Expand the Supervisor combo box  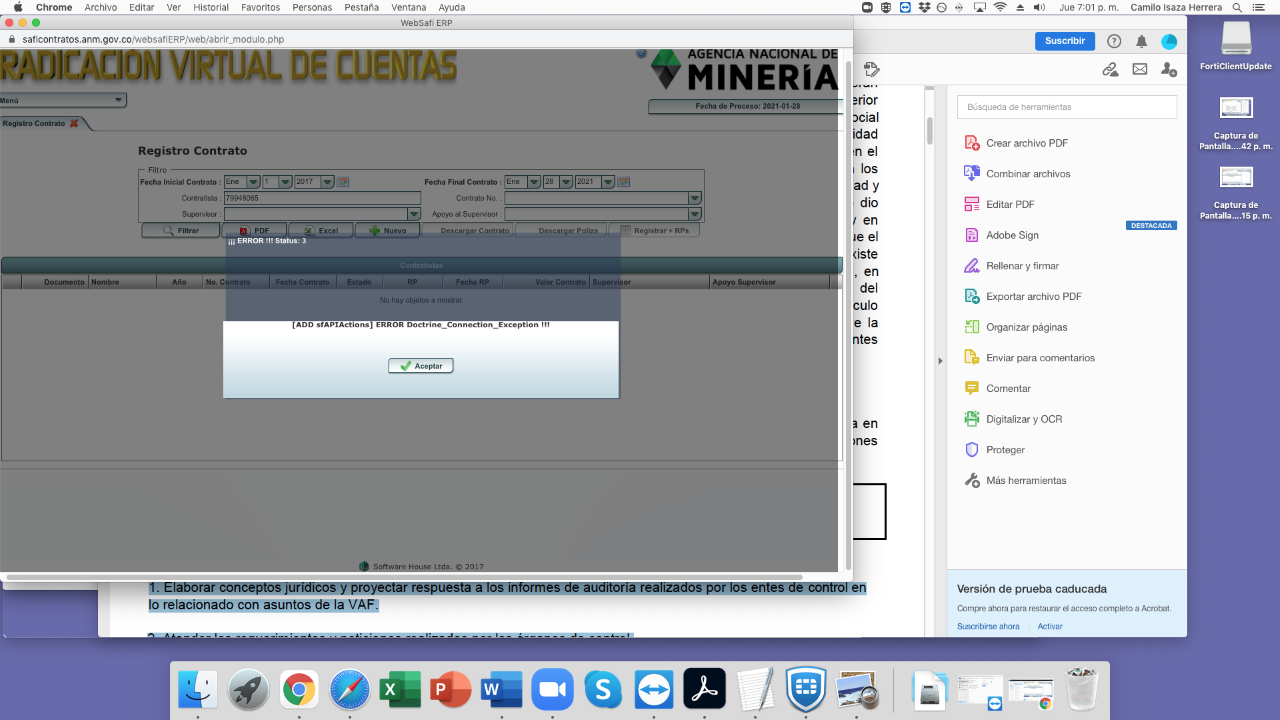414,214
